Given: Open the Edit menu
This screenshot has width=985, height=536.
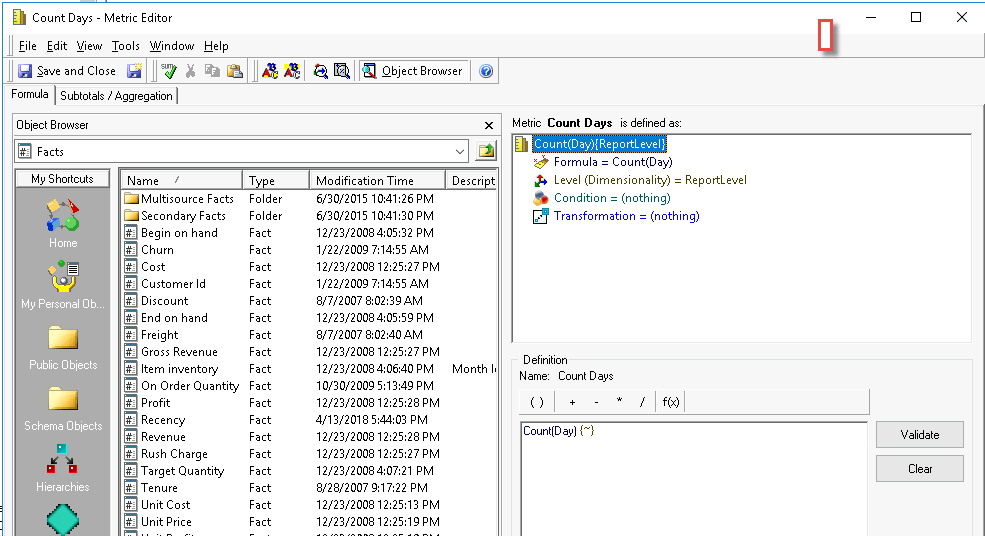Looking at the screenshot, I should point(57,46).
